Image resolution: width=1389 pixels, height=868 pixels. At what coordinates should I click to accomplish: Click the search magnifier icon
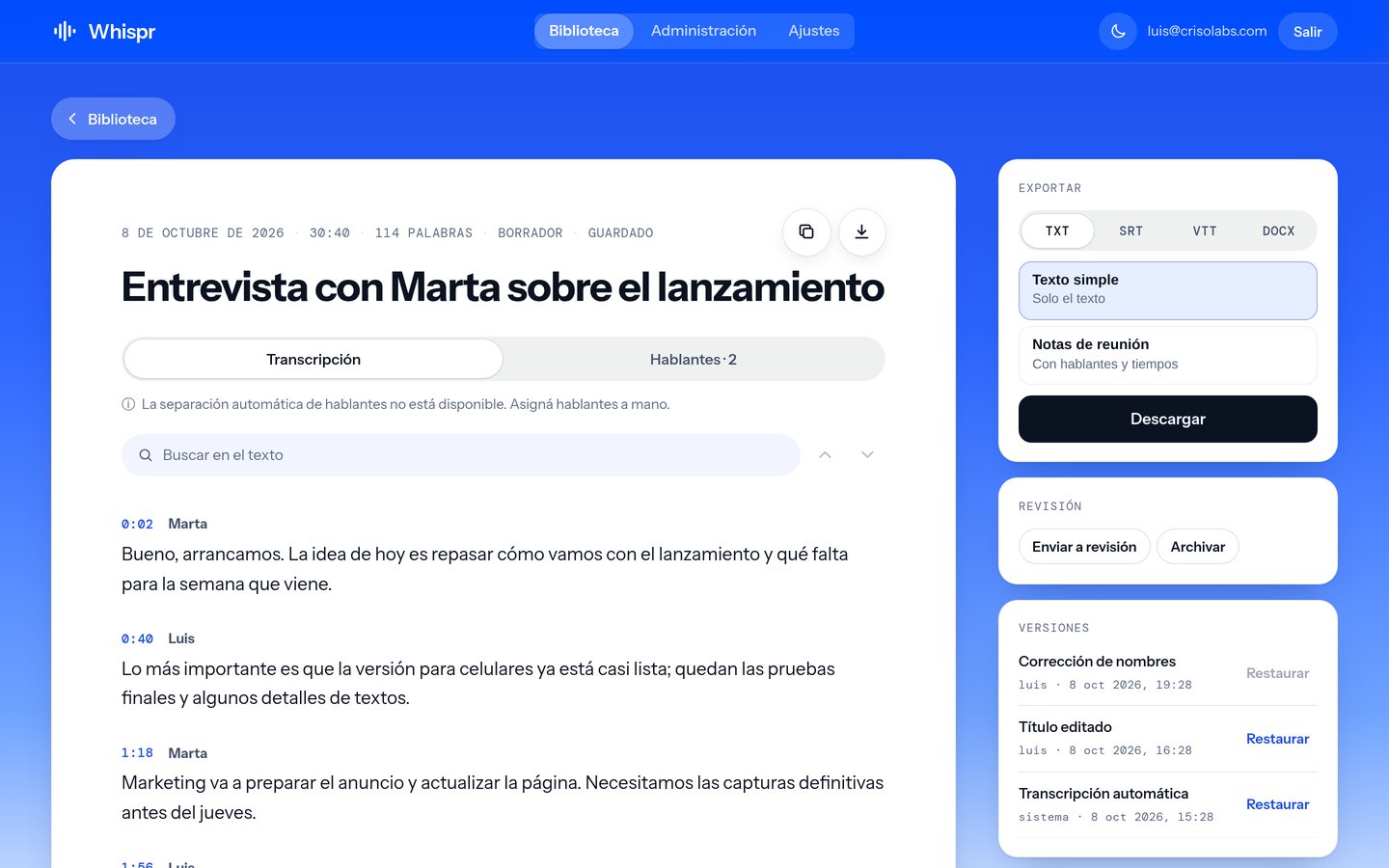click(146, 455)
